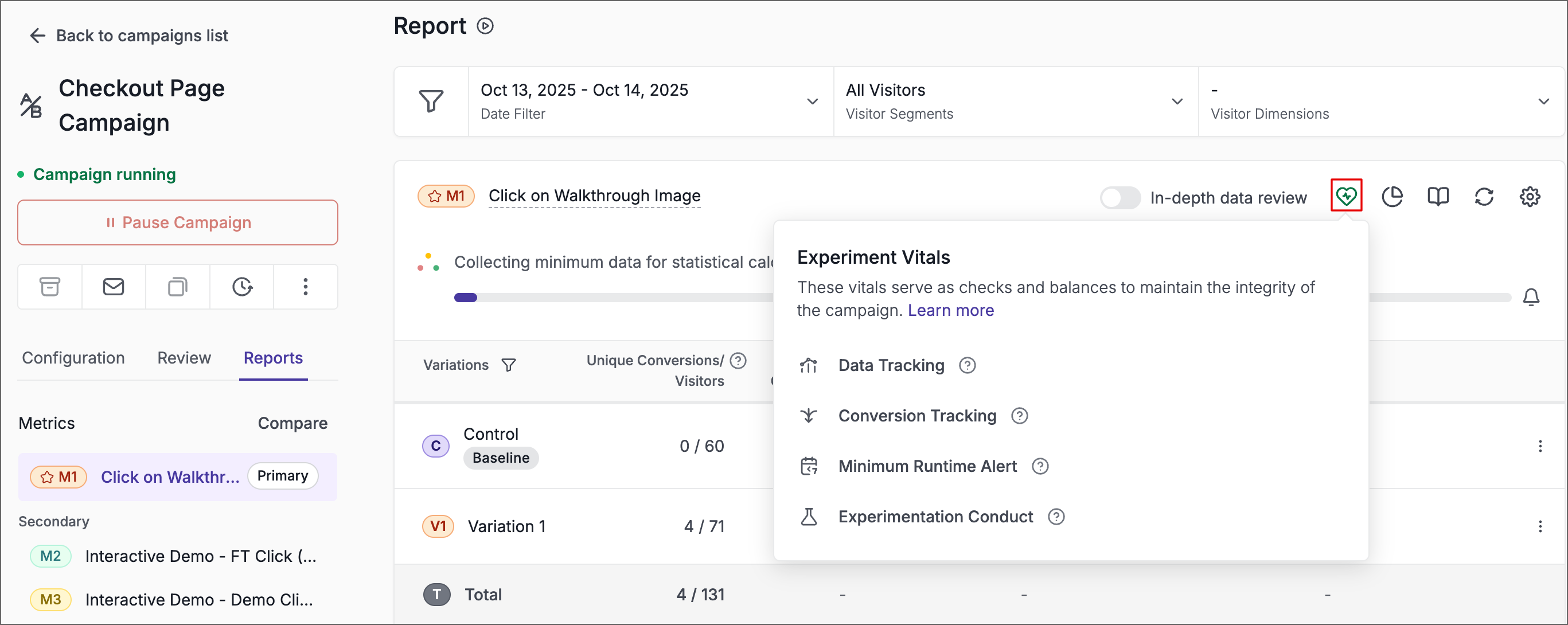
Task: Open the pie chart report icon
Action: [x=1392, y=196]
